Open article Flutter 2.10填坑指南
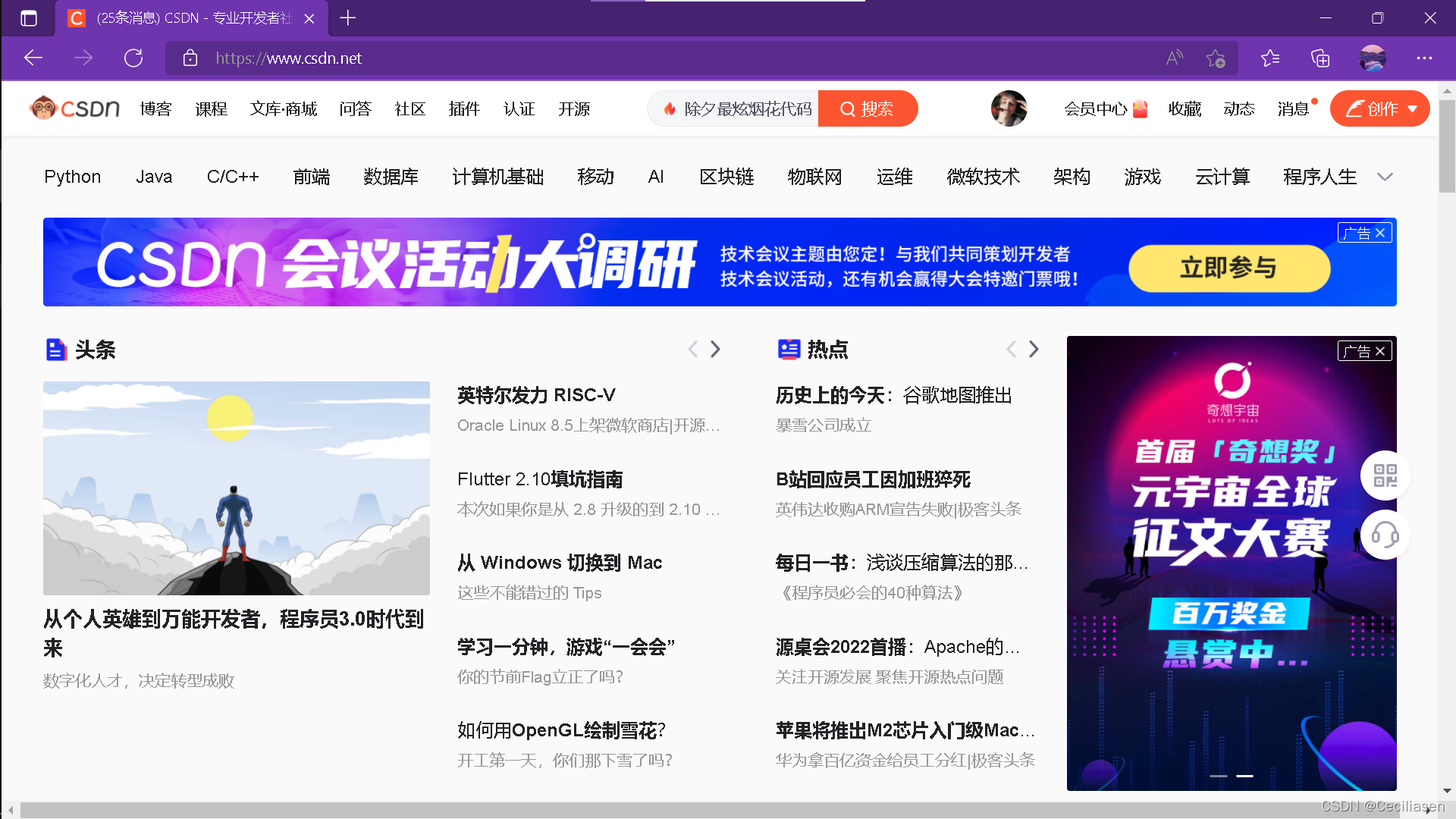The image size is (1456, 819). 540,479
